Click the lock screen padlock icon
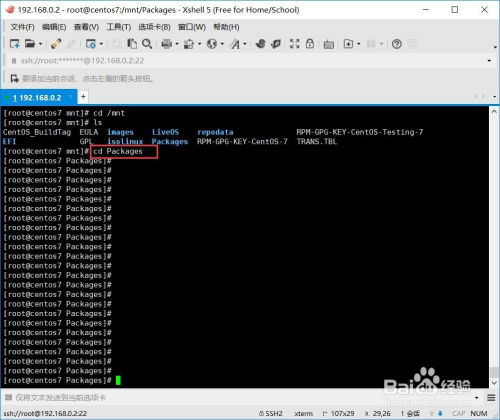This screenshot has height=420, width=500. (x=310, y=43)
